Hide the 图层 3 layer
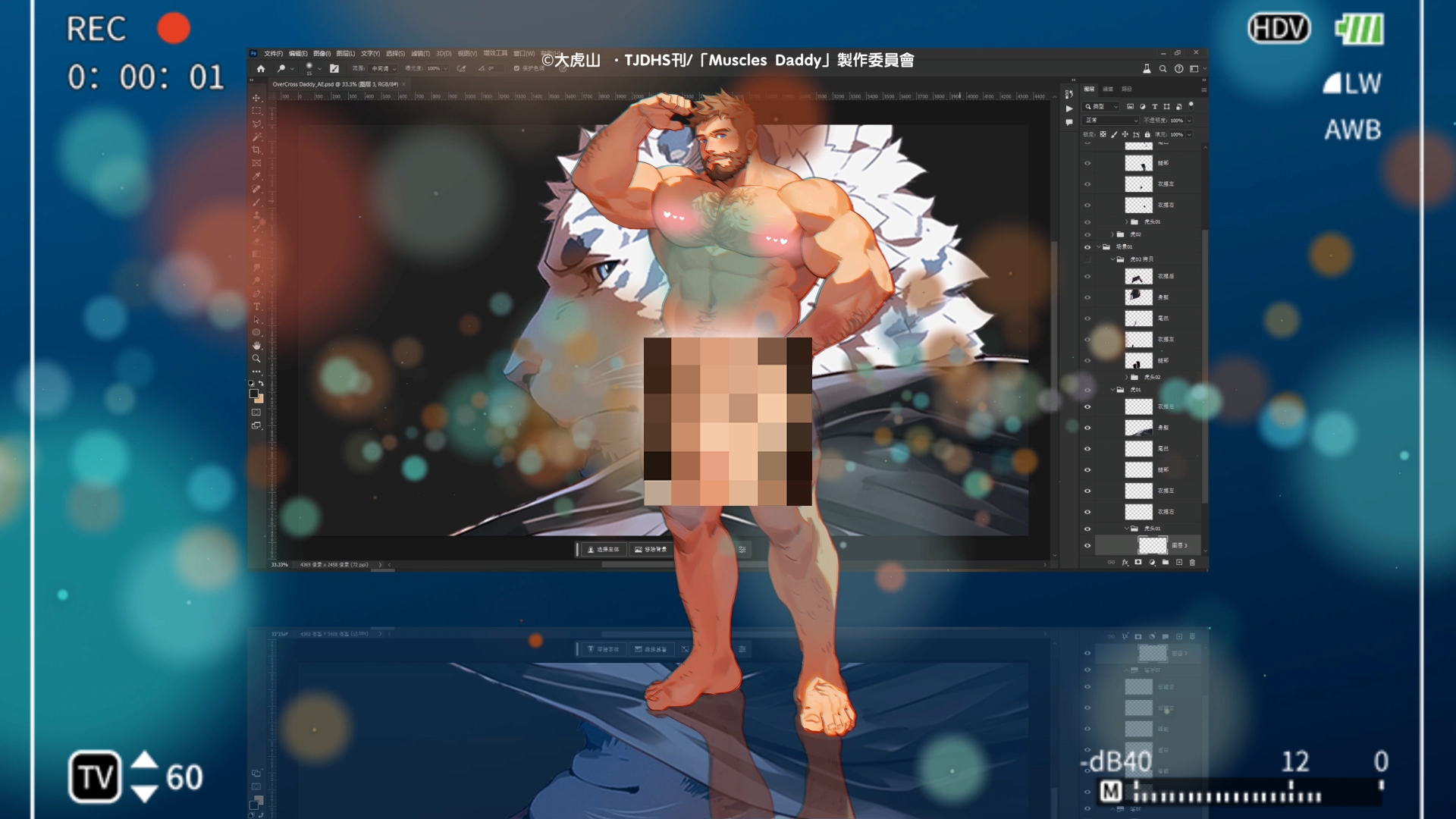 pos(1087,545)
